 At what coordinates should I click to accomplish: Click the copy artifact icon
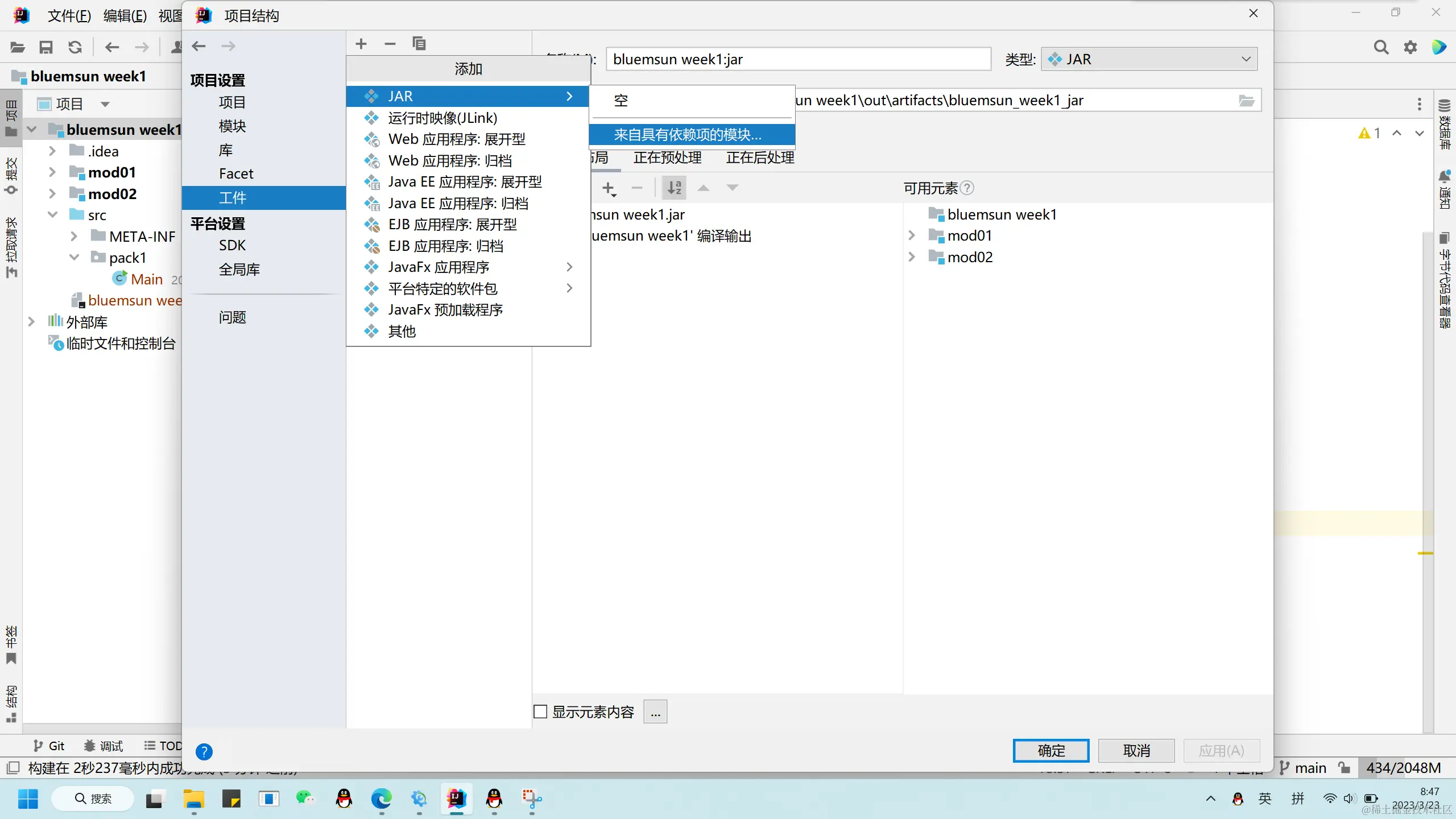419,44
